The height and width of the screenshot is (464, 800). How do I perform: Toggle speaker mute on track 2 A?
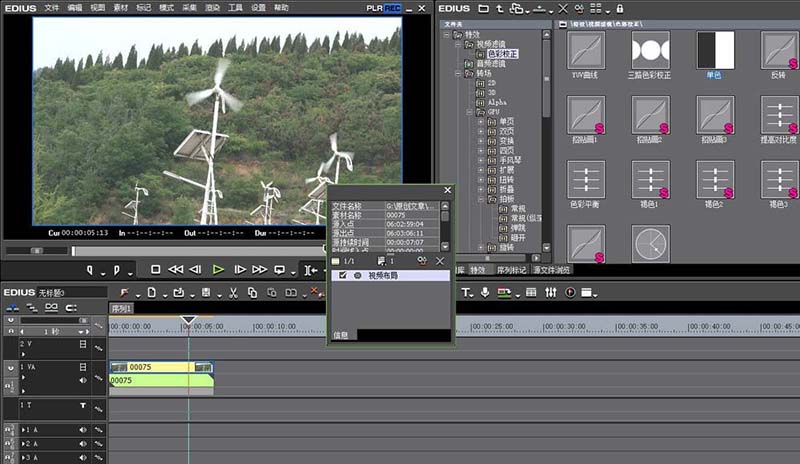pyautogui.click(x=83, y=444)
